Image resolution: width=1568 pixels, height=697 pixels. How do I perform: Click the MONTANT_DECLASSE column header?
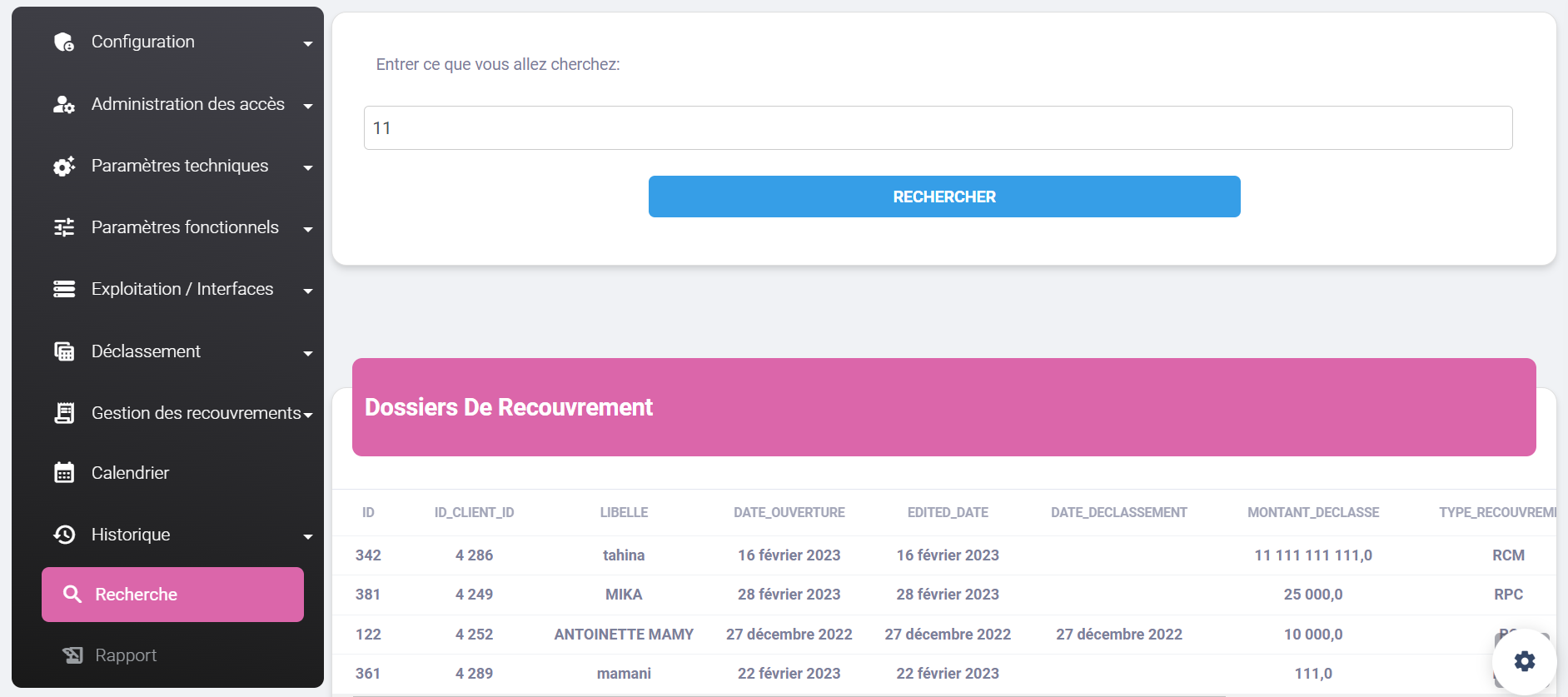(x=1312, y=513)
